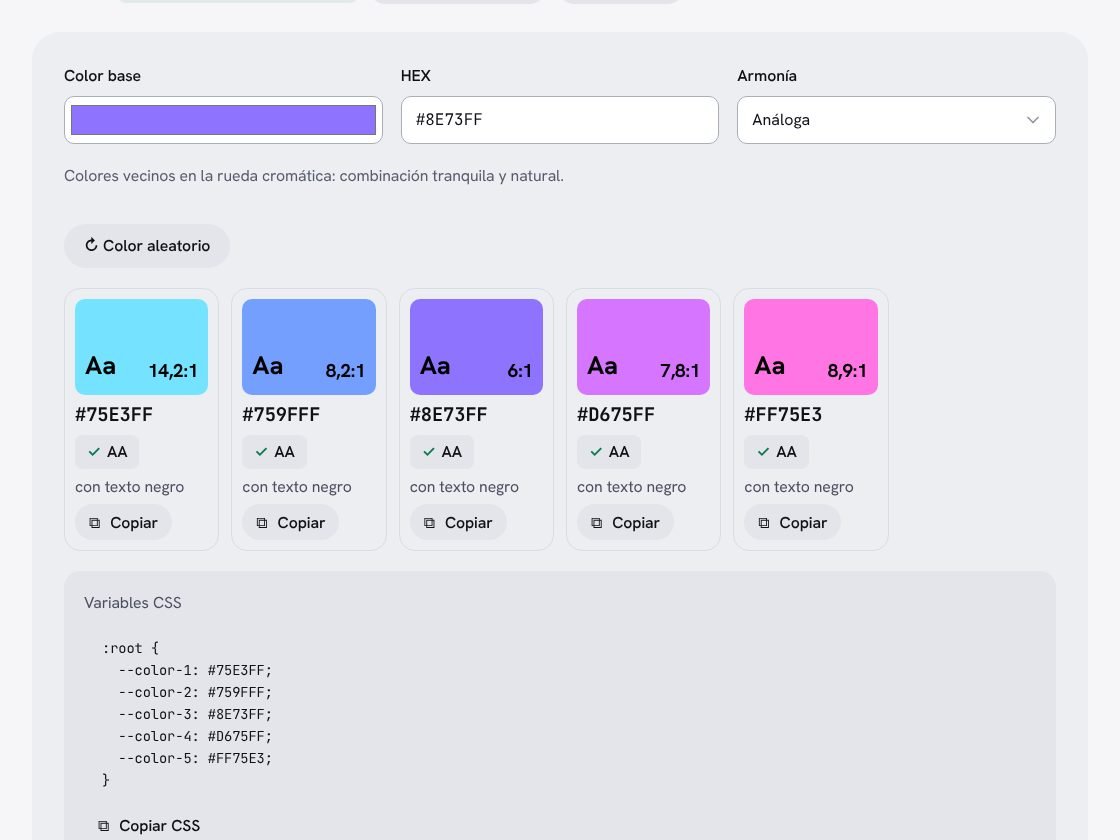Screen dimensions: 1120x840
Task: Click the --color-3: #8E73FF line
Action: point(195,714)
